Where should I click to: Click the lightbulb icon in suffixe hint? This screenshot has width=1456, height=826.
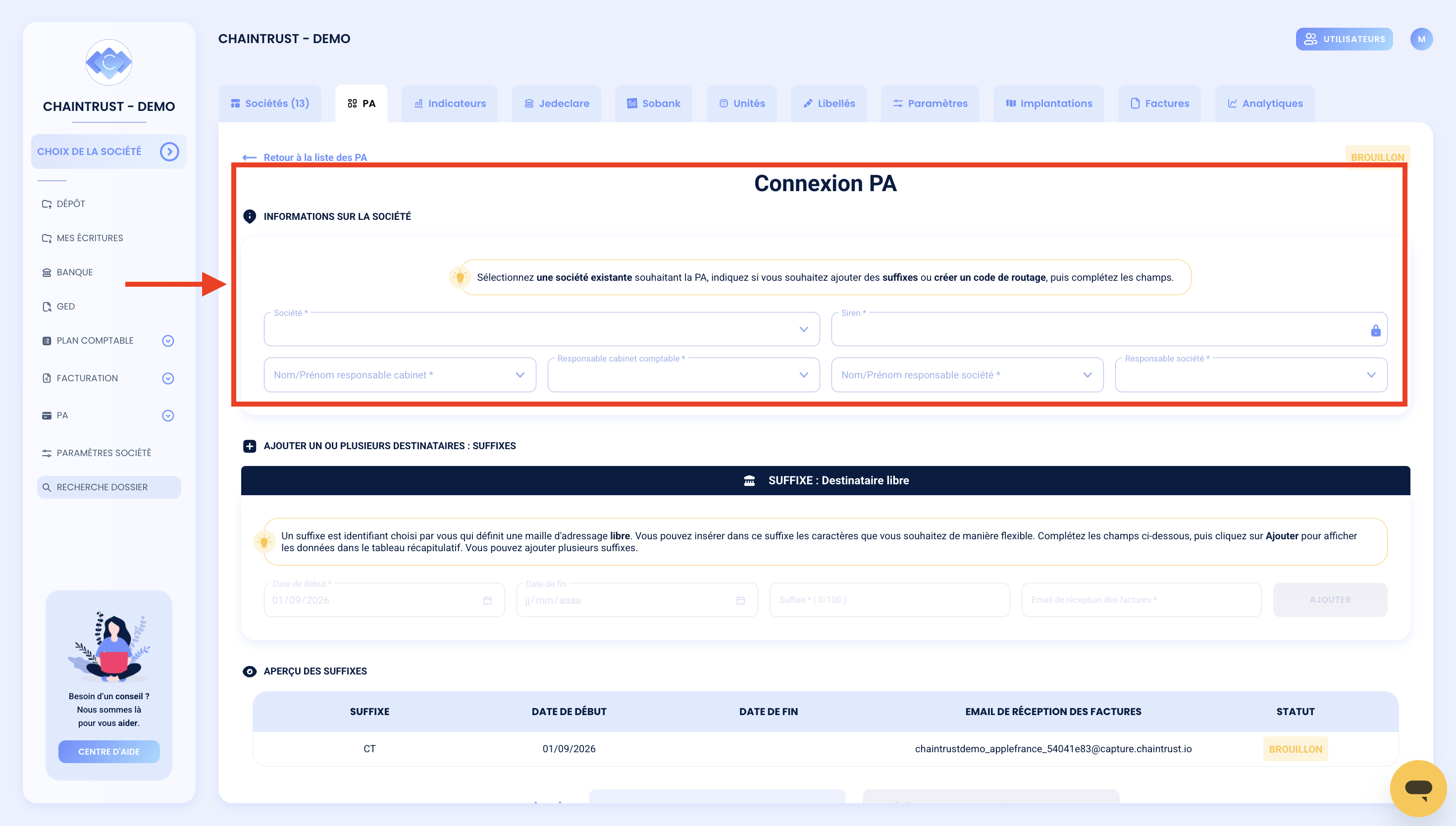(x=264, y=542)
